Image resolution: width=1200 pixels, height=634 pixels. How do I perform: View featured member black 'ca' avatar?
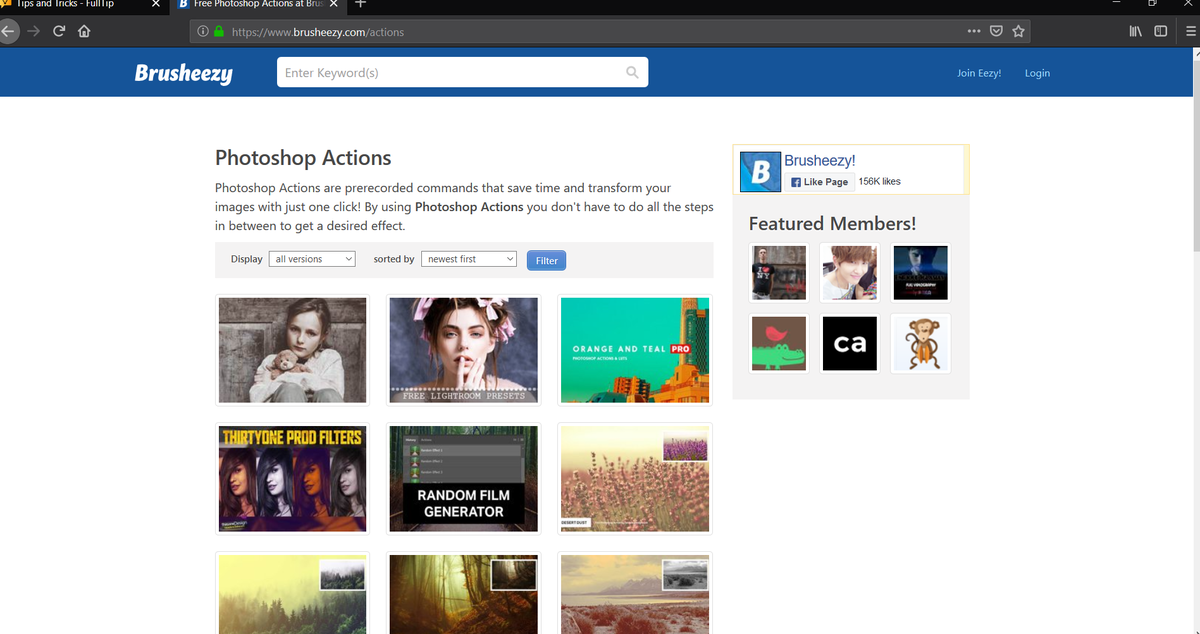click(850, 343)
